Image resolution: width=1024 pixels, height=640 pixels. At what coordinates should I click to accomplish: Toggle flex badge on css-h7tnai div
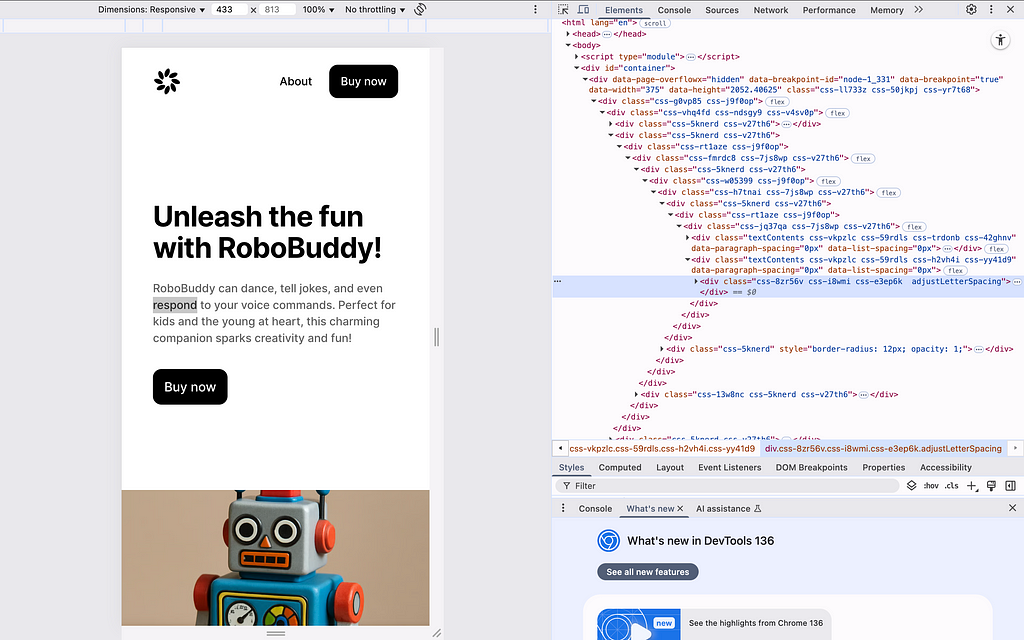click(x=888, y=193)
